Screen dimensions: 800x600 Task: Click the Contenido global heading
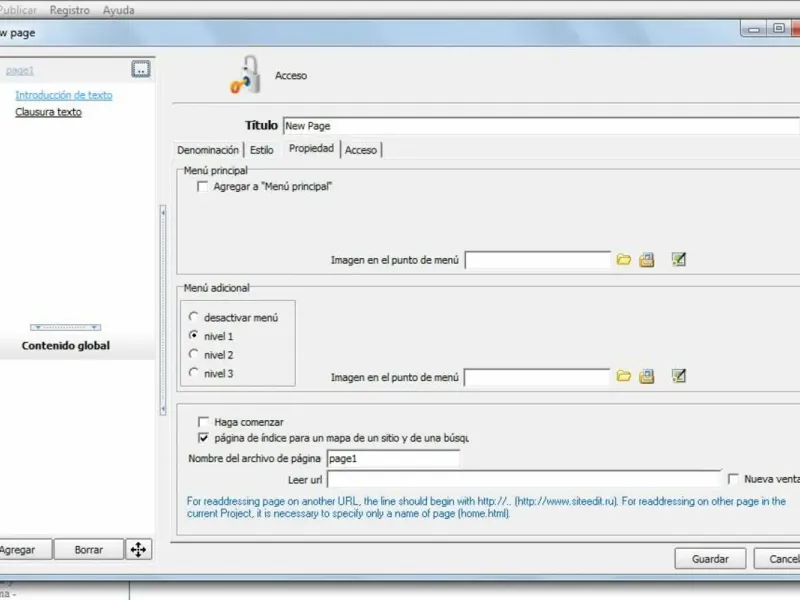coord(66,345)
